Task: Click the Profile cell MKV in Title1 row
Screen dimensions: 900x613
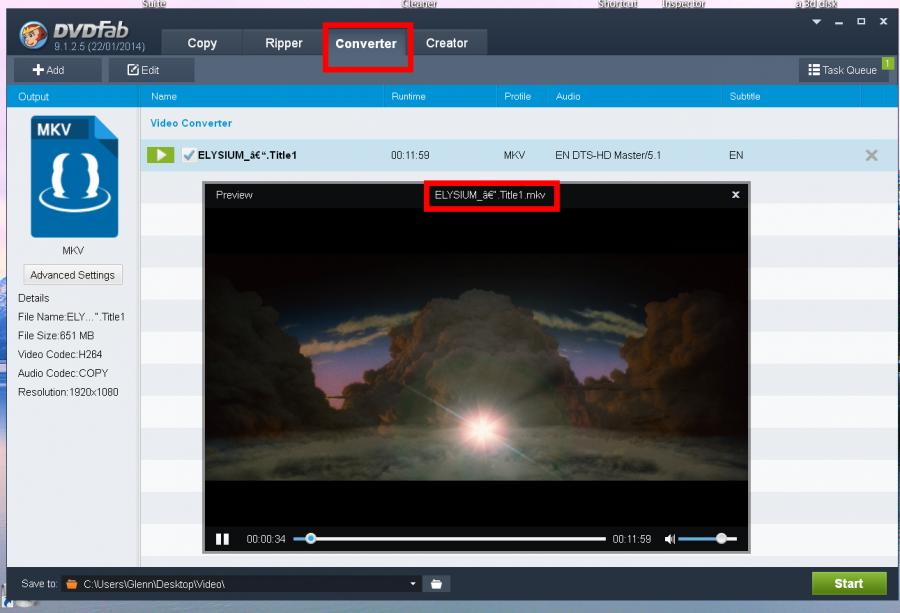Action: coord(514,155)
